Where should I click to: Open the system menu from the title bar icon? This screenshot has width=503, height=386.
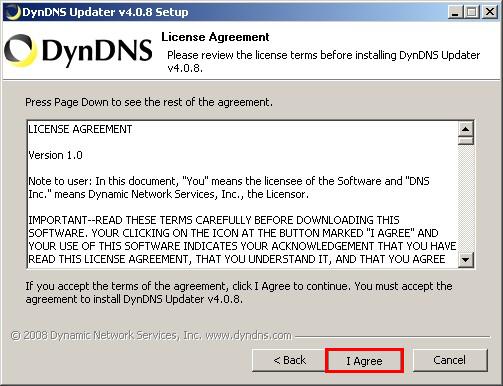[13, 12]
